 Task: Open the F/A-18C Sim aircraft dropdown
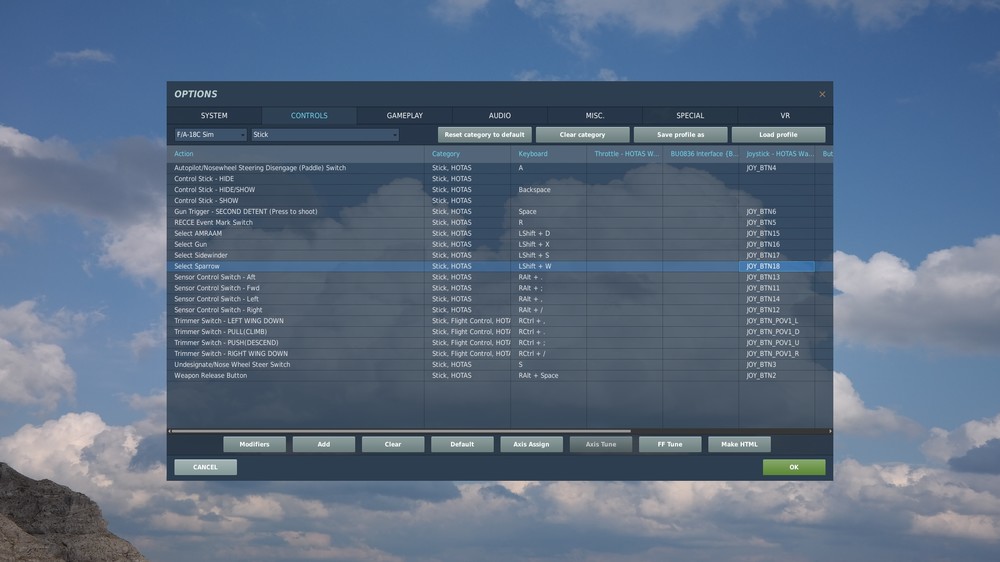(210, 135)
